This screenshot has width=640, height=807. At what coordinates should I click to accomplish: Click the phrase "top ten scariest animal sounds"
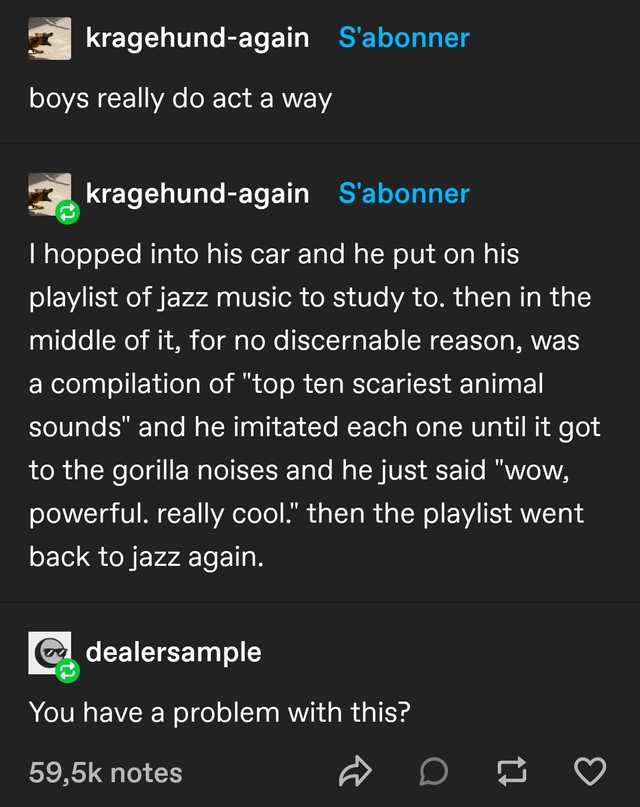coord(392,384)
